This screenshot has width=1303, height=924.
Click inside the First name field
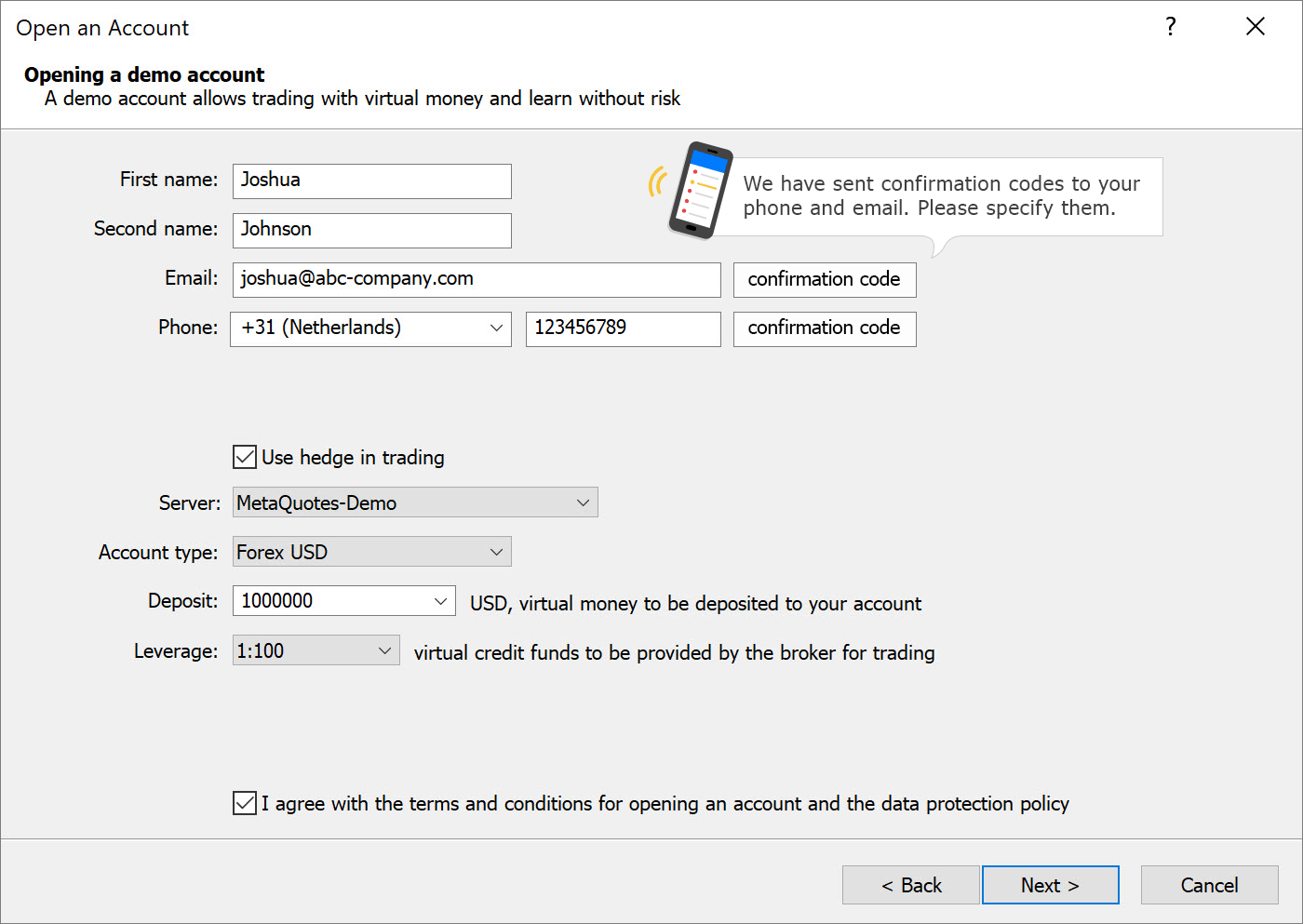point(371,181)
